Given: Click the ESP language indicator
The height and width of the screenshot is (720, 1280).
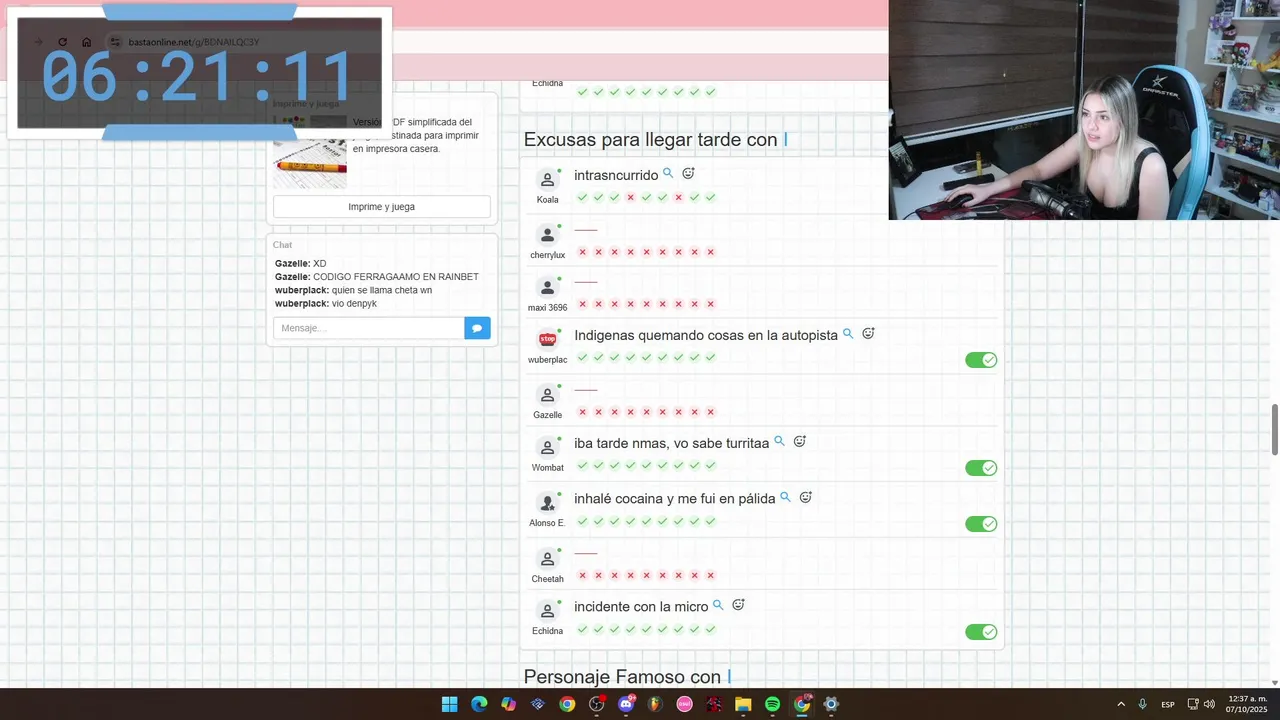Looking at the screenshot, I should (x=1168, y=705).
